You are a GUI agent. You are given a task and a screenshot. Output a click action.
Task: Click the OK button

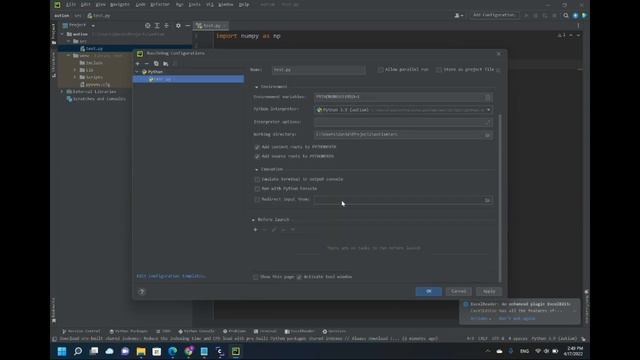click(x=429, y=291)
